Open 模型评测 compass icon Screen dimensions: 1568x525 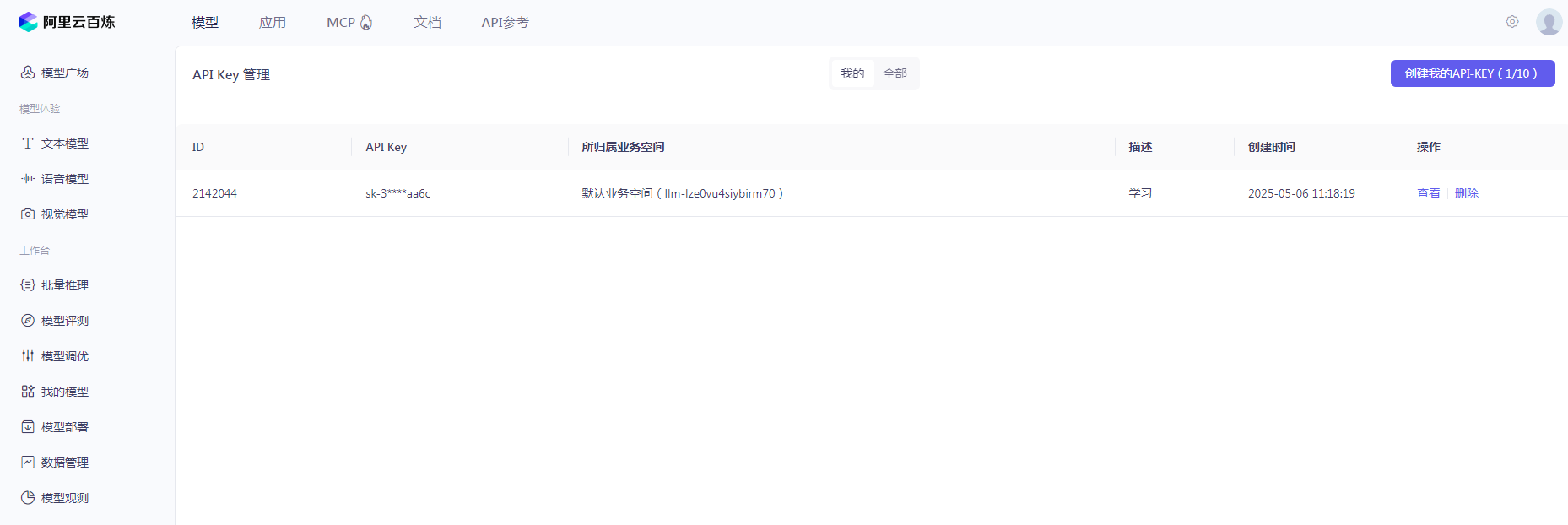28,321
